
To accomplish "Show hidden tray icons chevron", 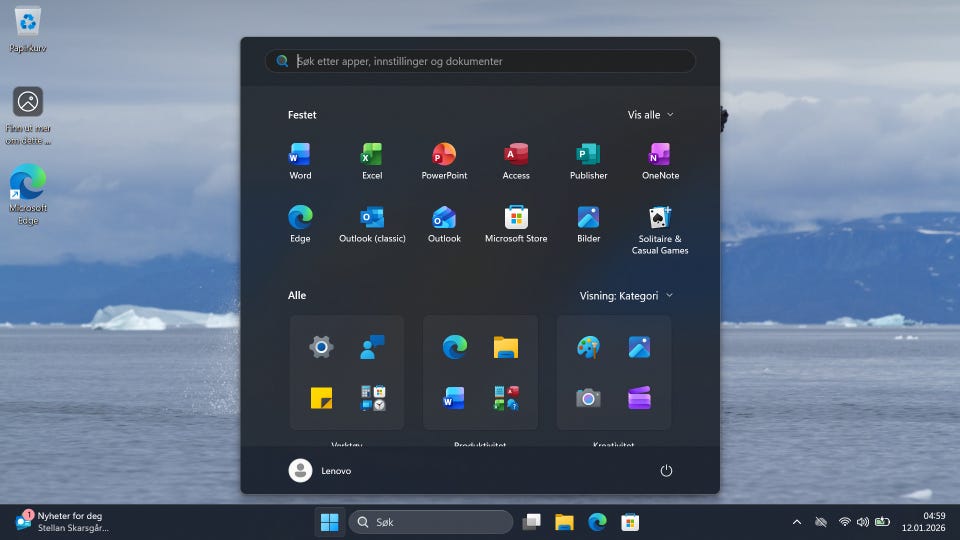I will point(797,522).
